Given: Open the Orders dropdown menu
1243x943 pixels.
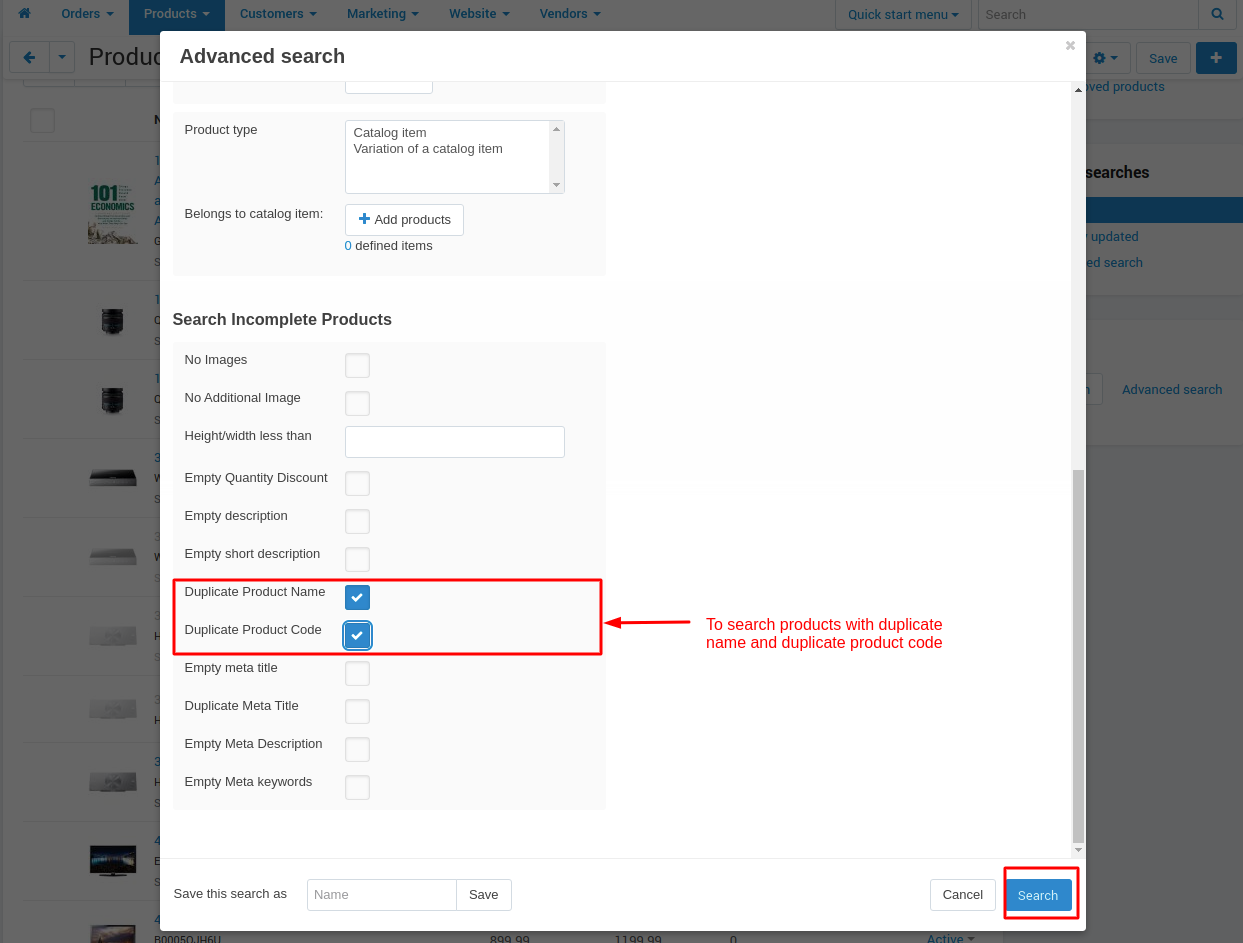Looking at the screenshot, I should pyautogui.click(x=87, y=14).
